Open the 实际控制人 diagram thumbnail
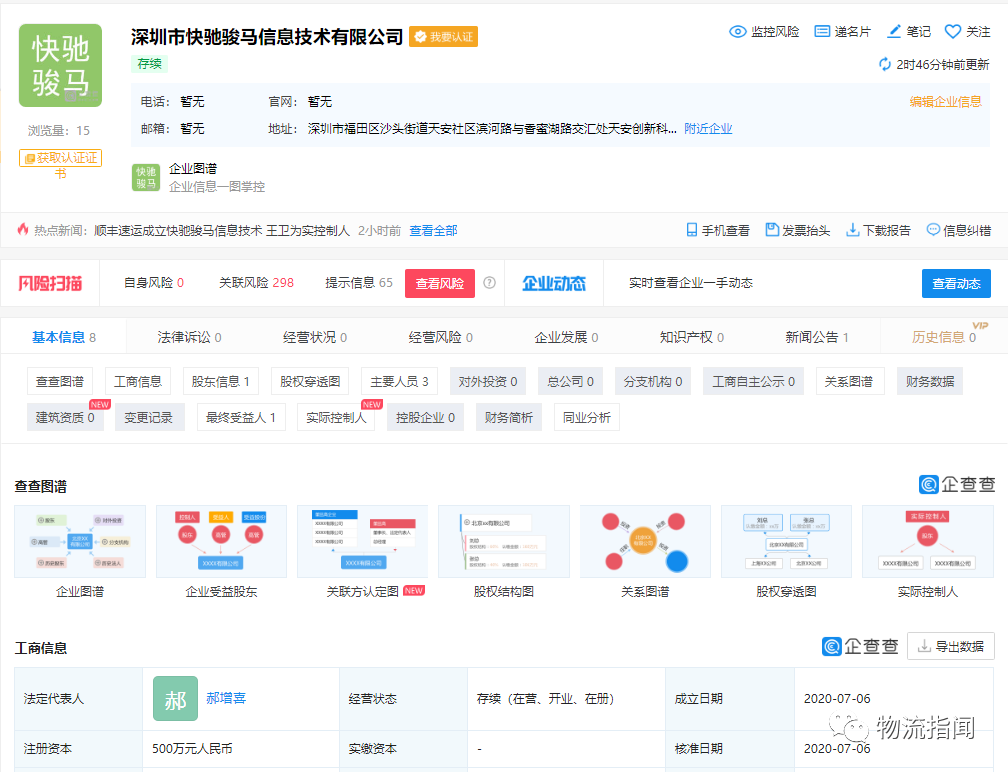Viewport: 1008px width, 772px height. (928, 541)
